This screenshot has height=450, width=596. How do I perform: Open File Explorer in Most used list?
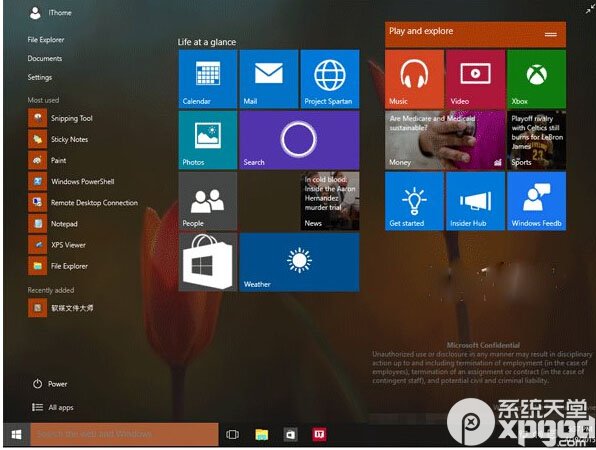tap(58, 266)
